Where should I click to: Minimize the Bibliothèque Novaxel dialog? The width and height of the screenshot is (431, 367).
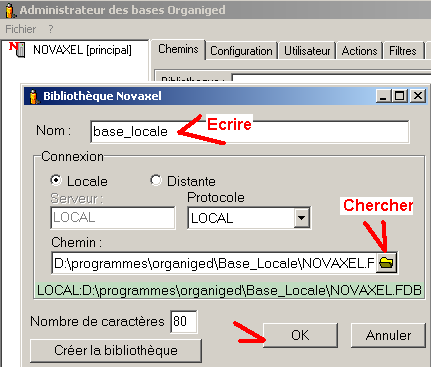tap(383, 96)
